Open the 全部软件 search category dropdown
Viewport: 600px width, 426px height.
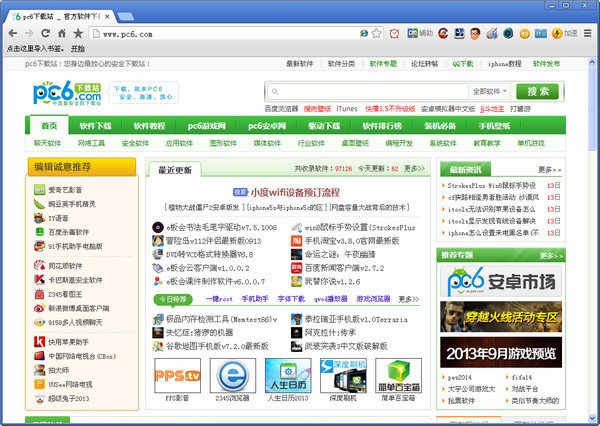(490, 91)
